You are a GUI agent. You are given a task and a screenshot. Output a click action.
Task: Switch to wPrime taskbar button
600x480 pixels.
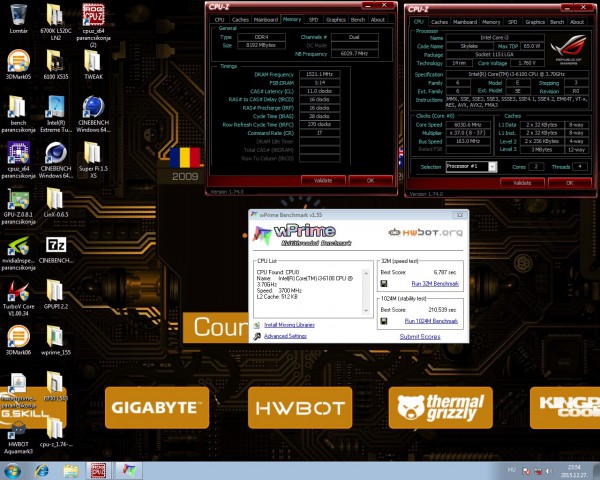click(129, 471)
